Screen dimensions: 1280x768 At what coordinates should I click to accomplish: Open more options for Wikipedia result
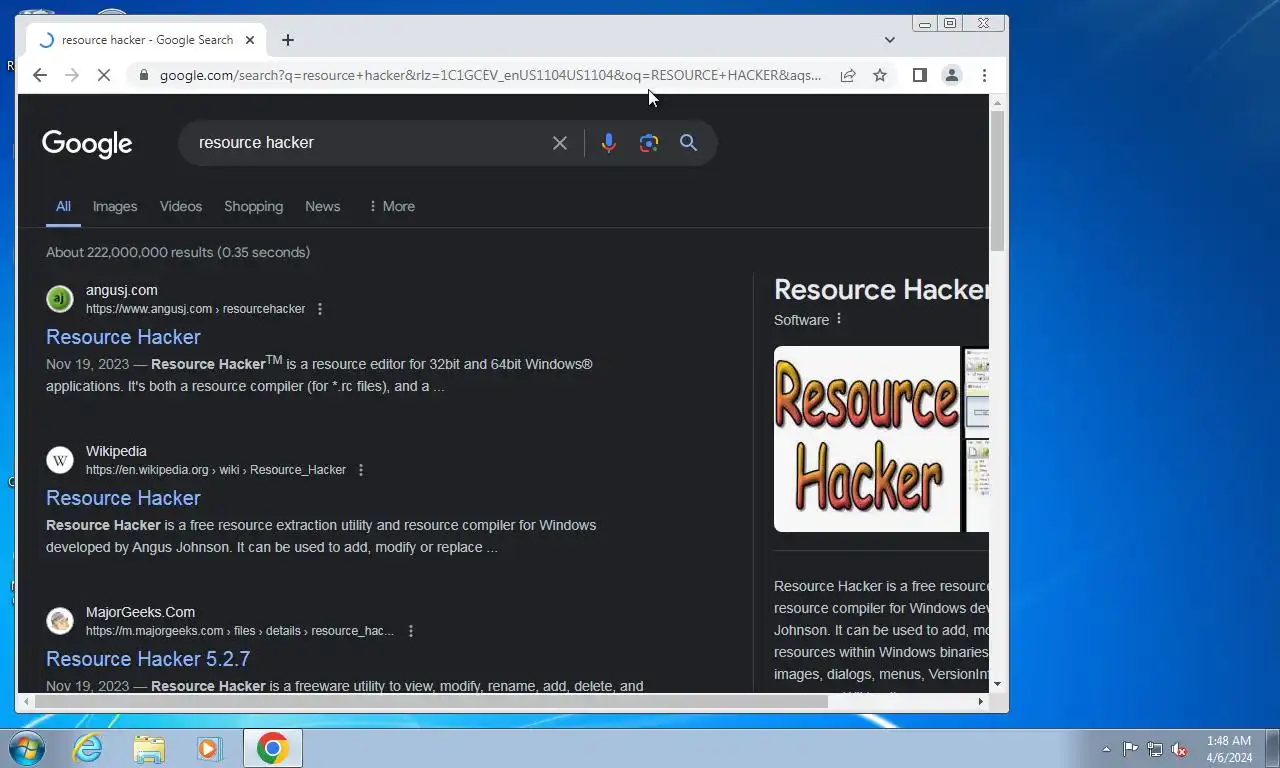(361, 470)
